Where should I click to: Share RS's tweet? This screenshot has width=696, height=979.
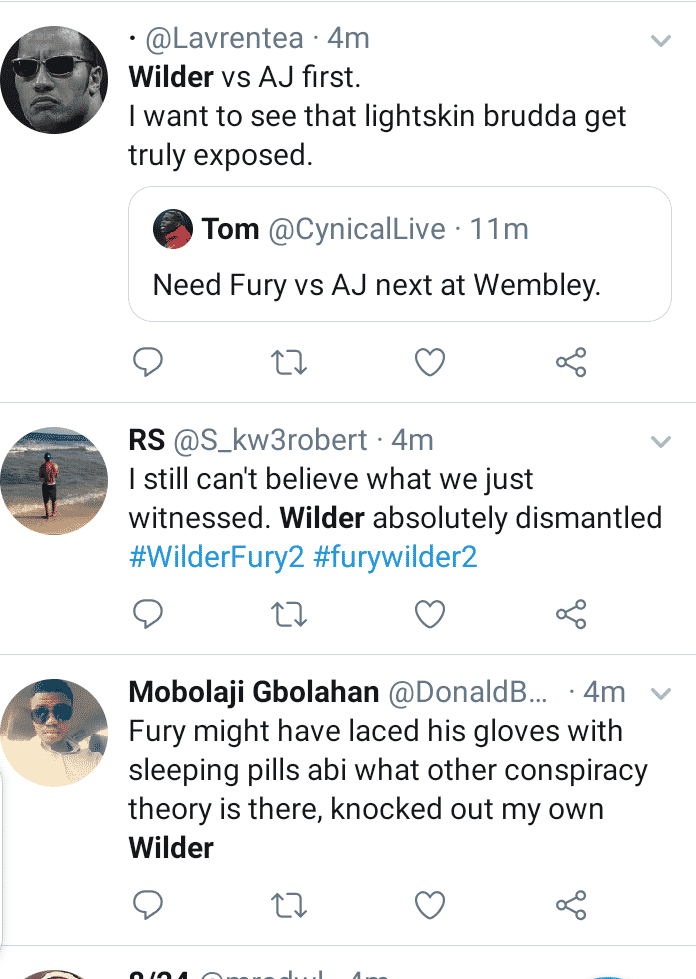(x=571, y=613)
